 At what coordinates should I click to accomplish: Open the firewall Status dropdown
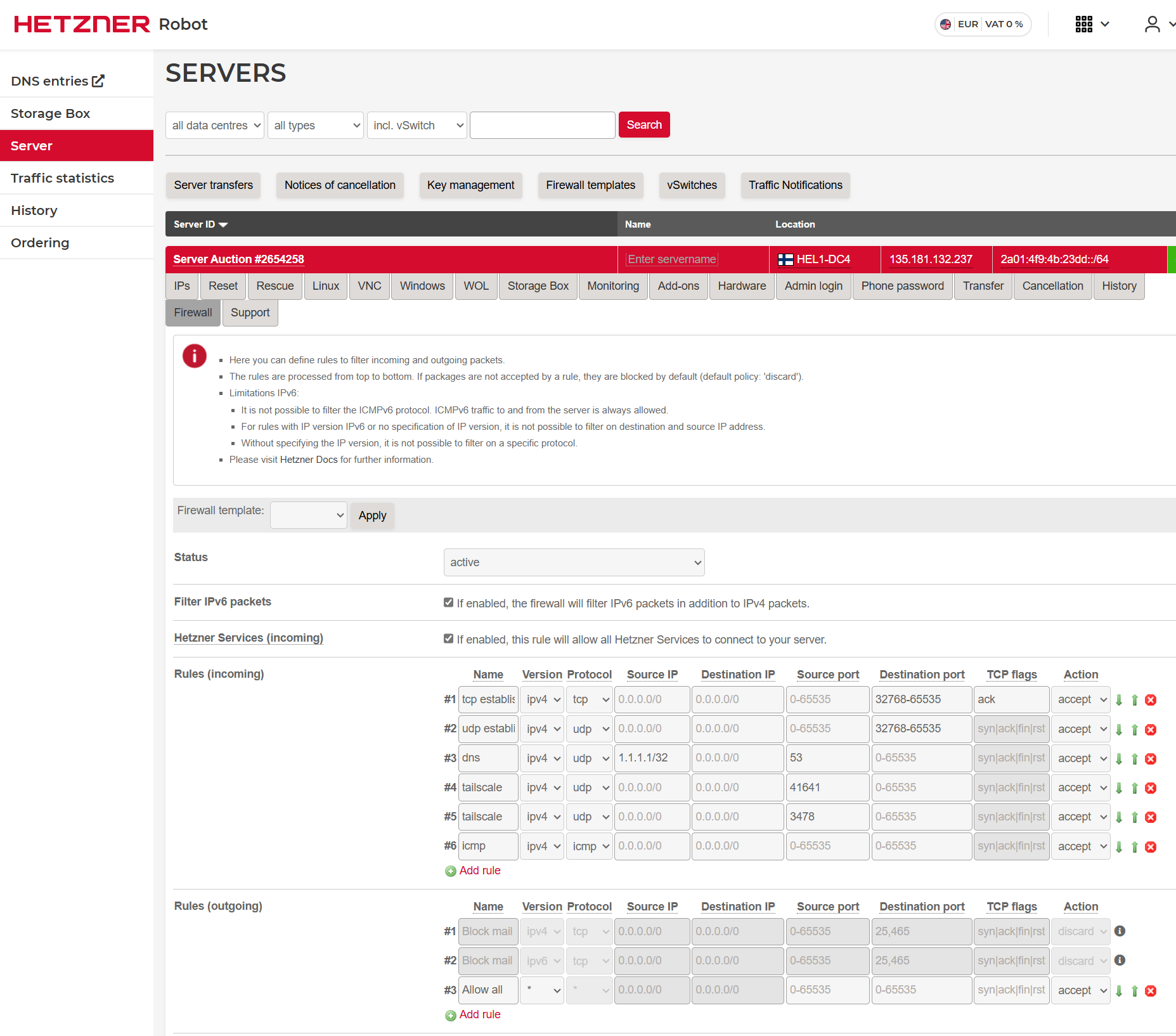pos(574,562)
